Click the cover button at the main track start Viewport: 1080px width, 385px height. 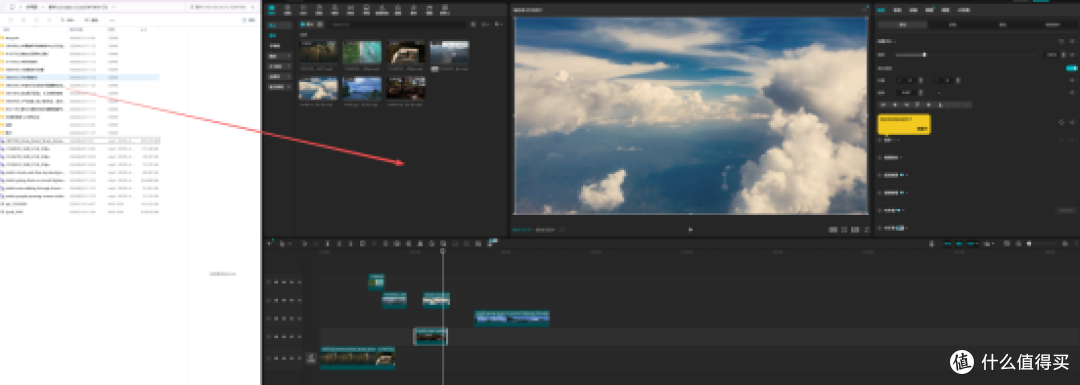click(311, 357)
